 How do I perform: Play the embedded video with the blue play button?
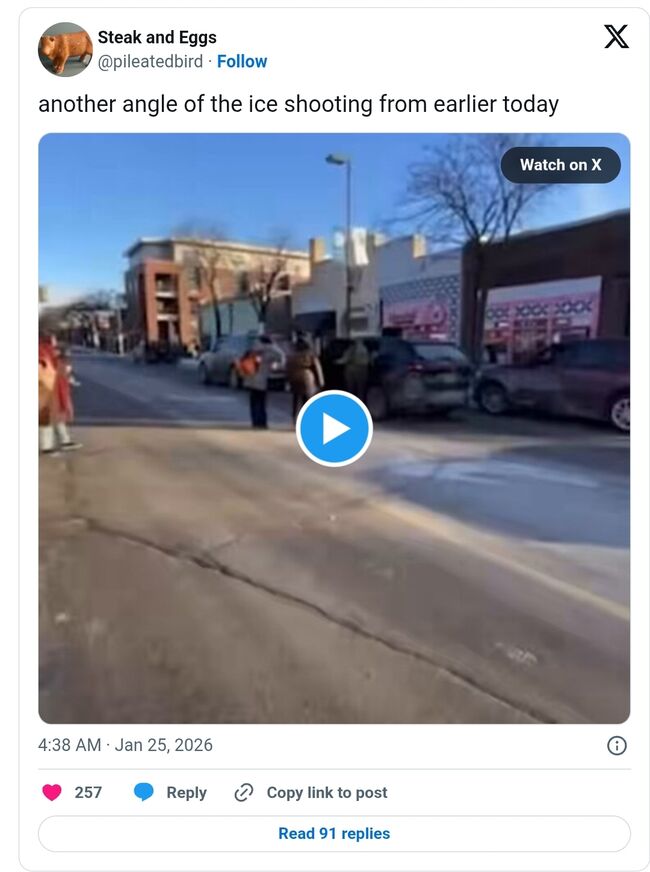[x=334, y=428]
